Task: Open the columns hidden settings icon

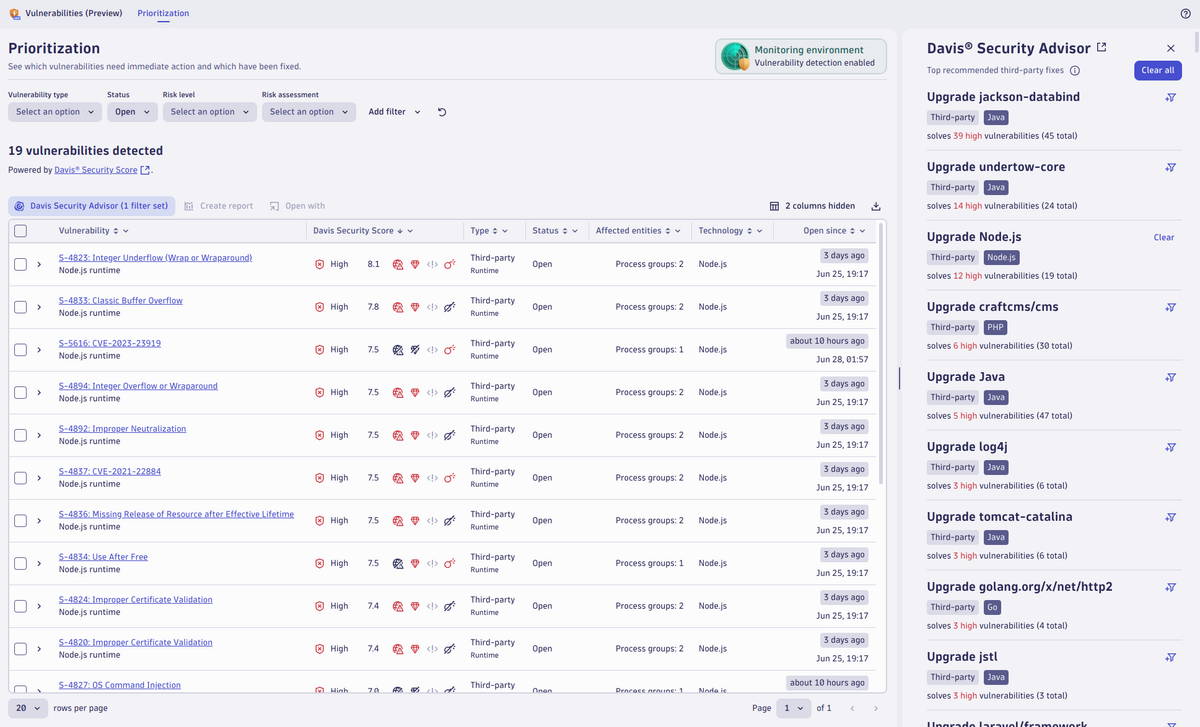Action: 775,205
